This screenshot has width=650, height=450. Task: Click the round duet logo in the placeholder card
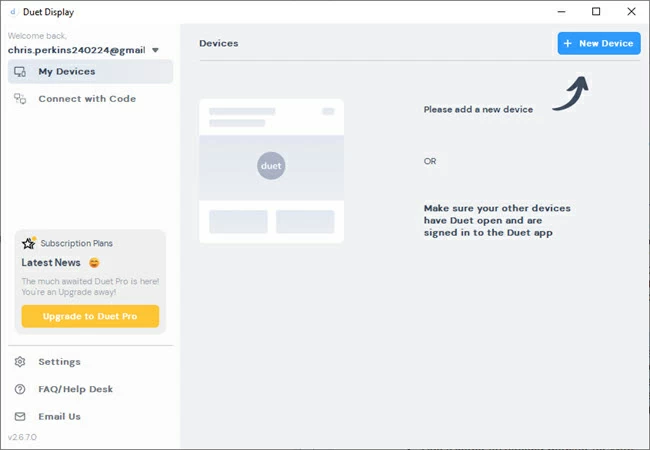coord(271,166)
